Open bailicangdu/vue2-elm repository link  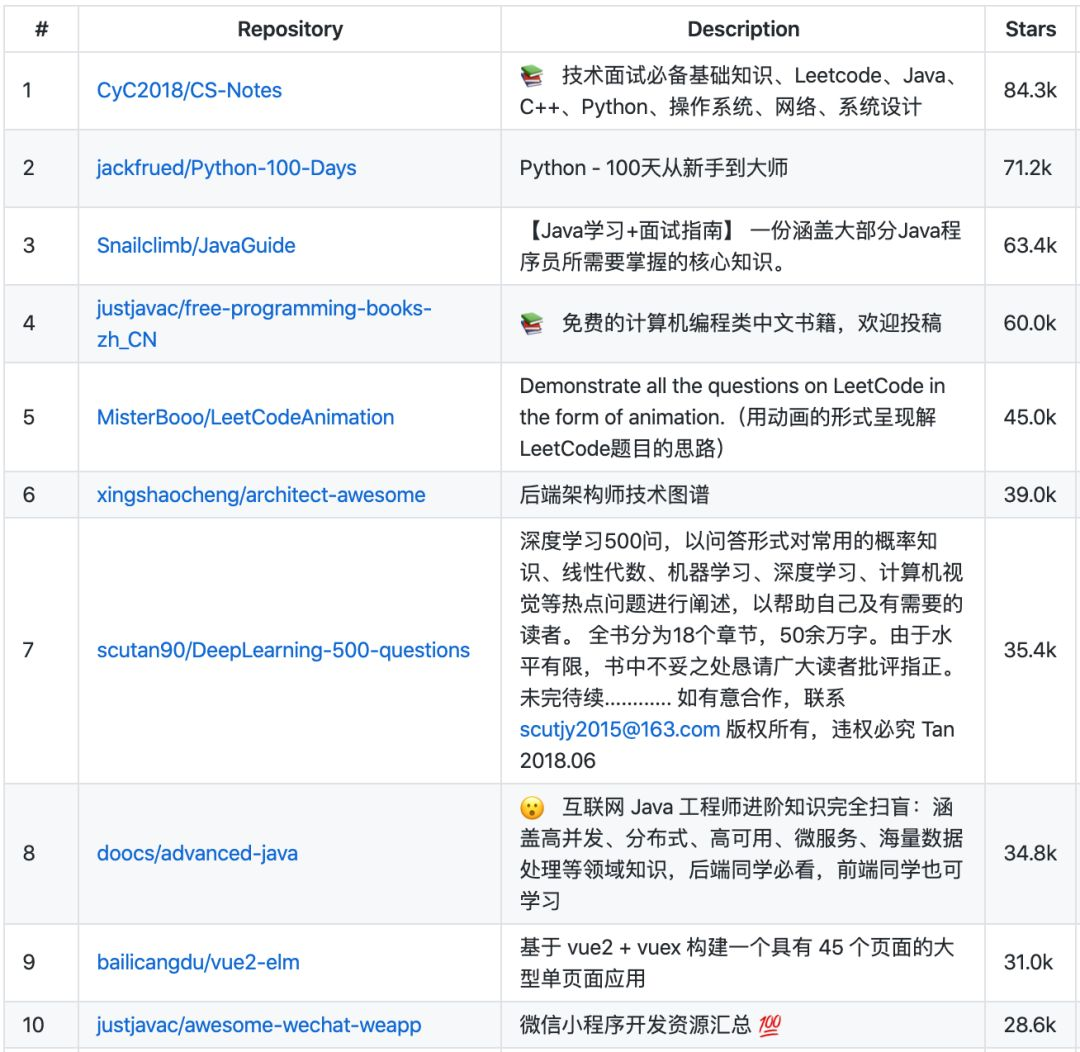tap(198, 962)
